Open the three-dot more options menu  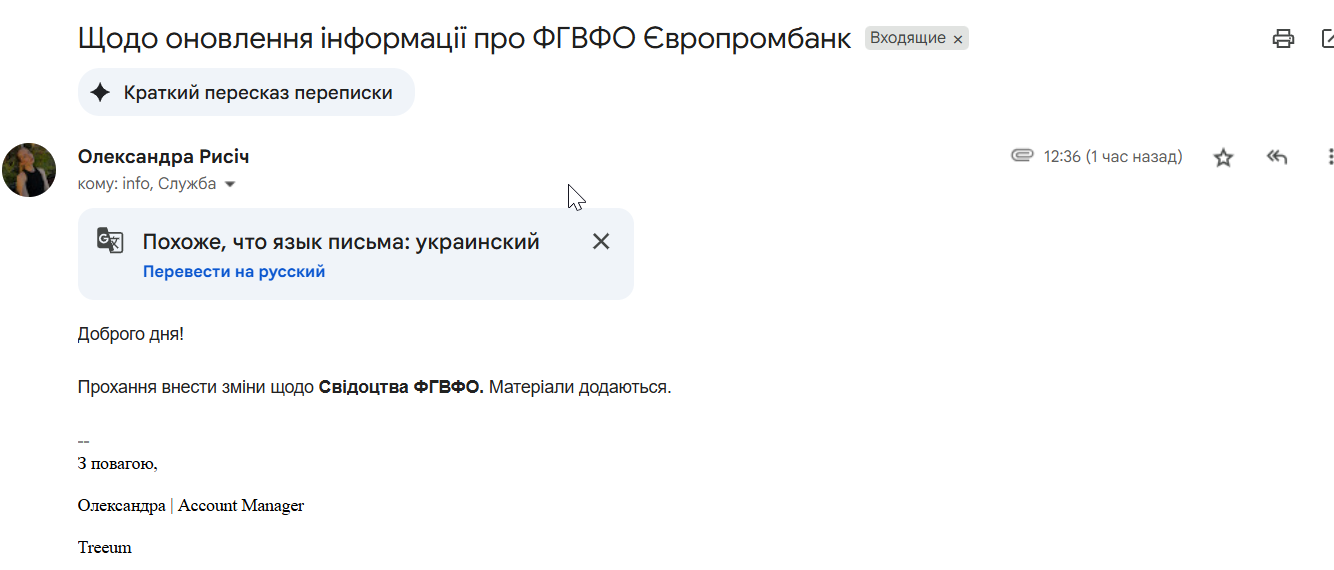(x=1329, y=157)
